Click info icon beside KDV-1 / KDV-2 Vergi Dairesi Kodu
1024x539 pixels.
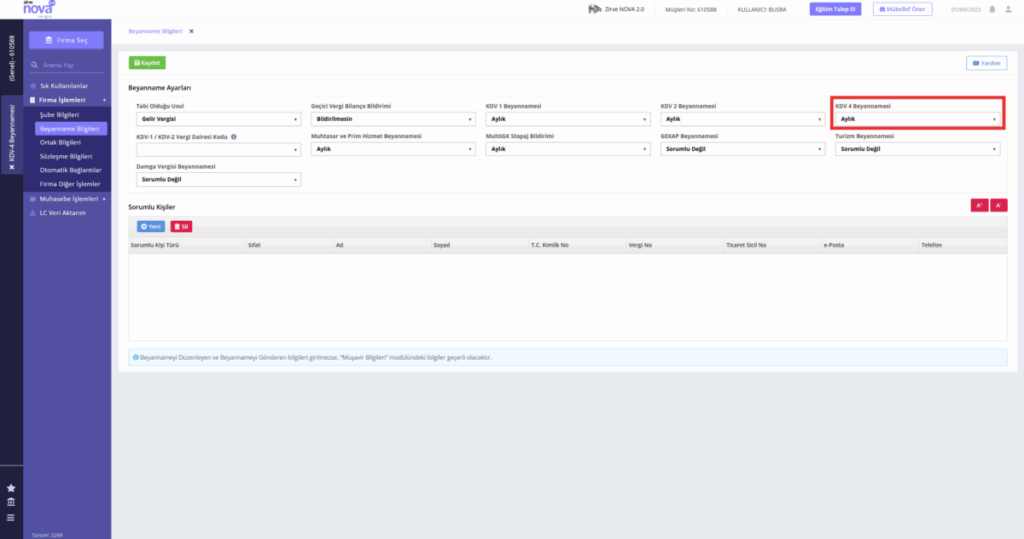[x=234, y=137]
